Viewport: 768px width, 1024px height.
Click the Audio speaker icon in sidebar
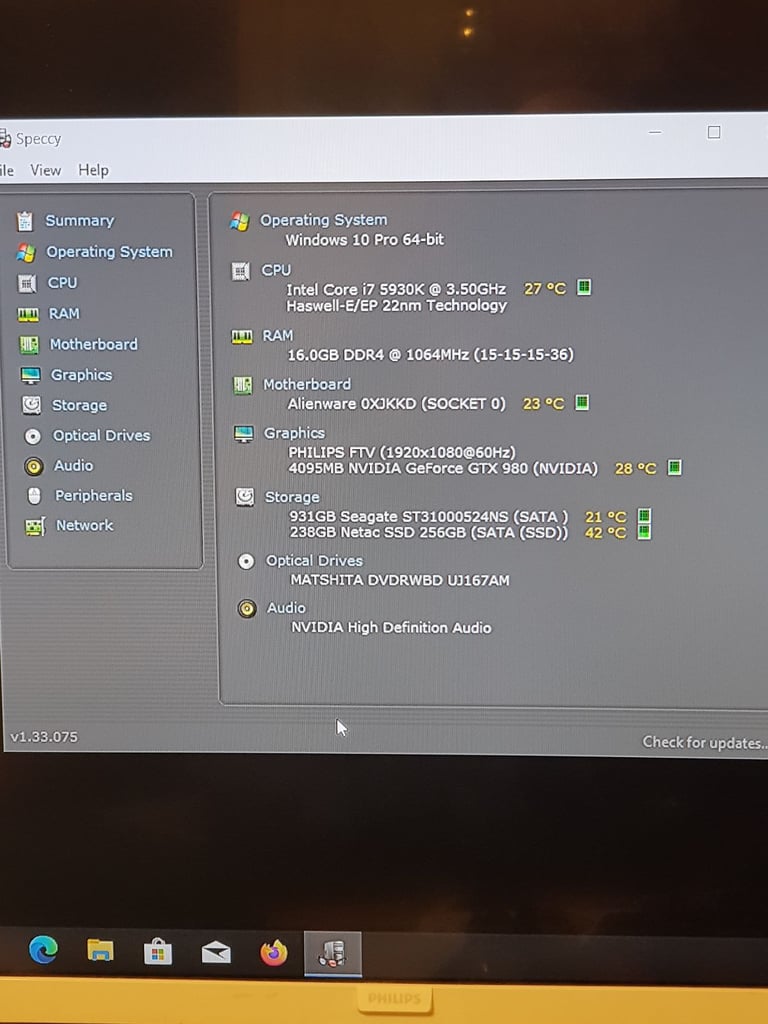click(33, 466)
